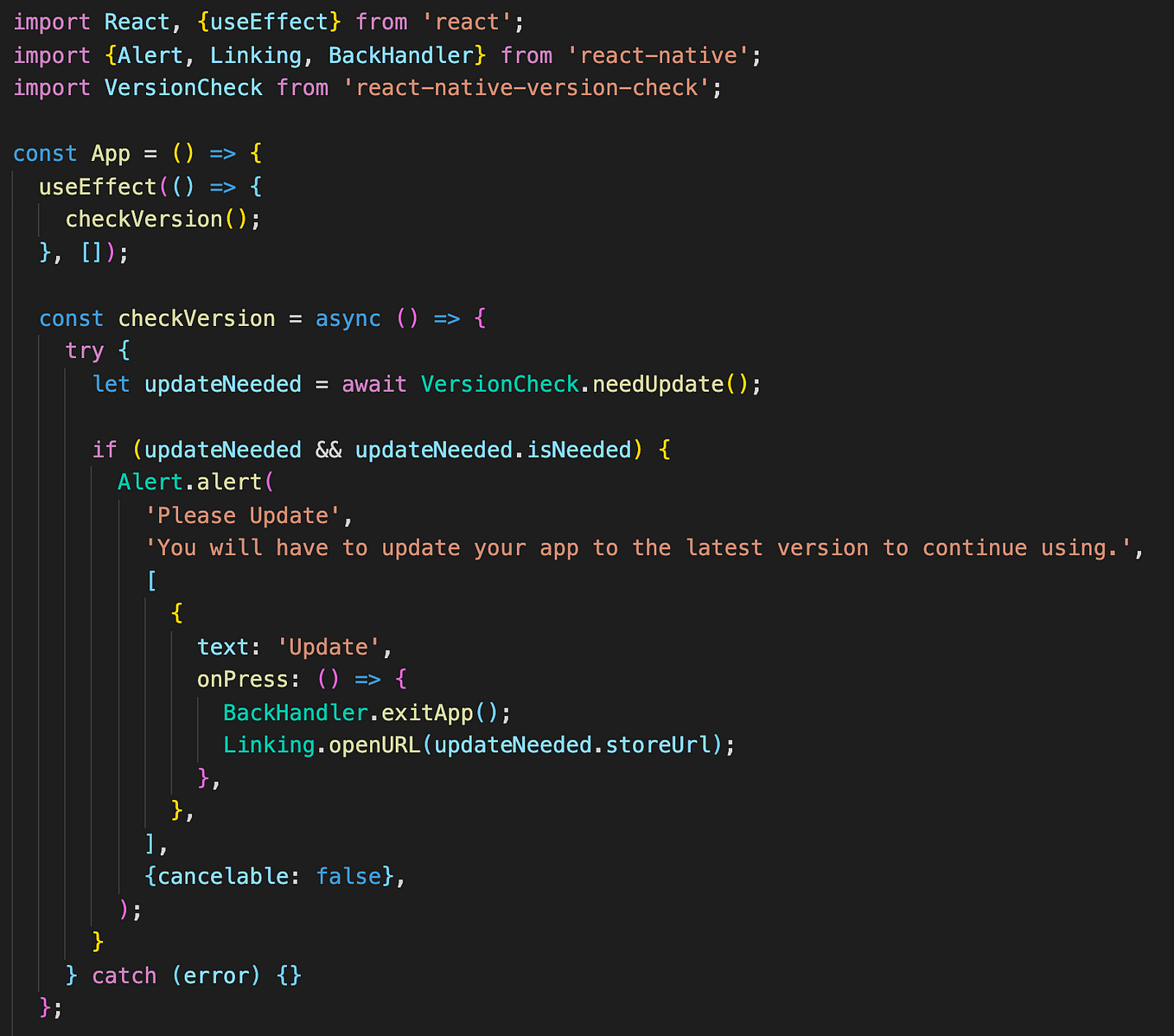Click the if keyword
Viewport: 1174px width, 1036px height.
tap(104, 450)
